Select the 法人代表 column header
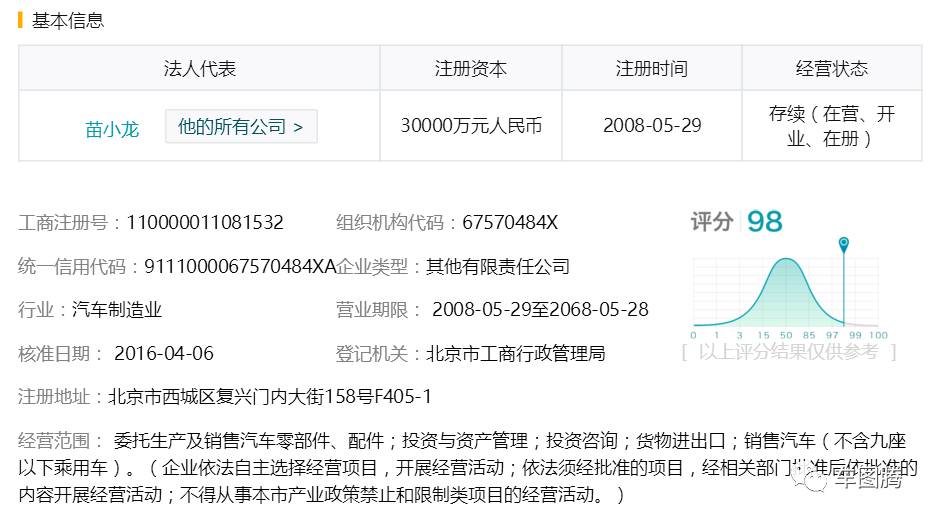 coord(199,68)
